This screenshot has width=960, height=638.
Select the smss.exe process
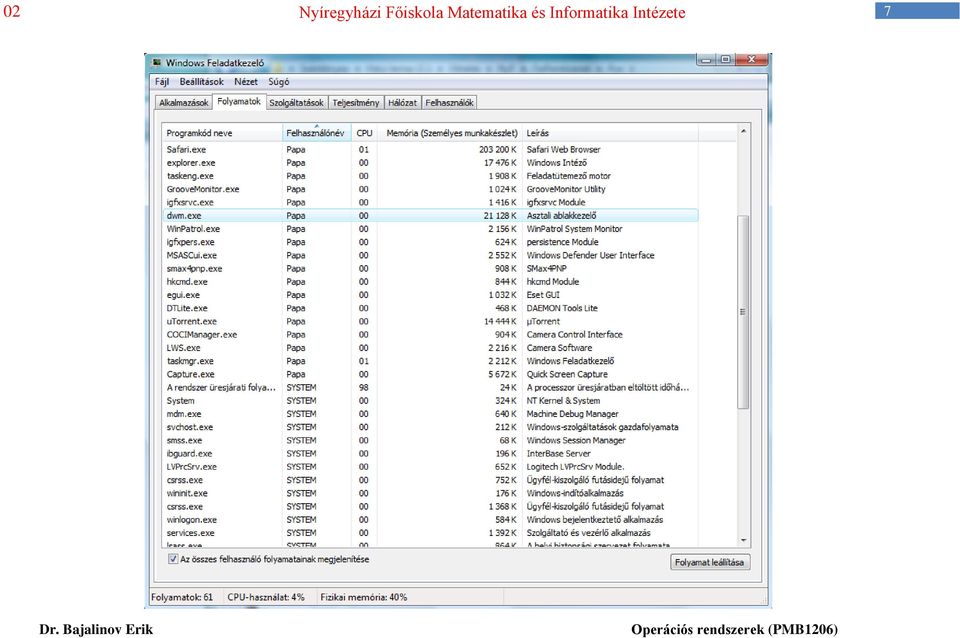click(430, 441)
